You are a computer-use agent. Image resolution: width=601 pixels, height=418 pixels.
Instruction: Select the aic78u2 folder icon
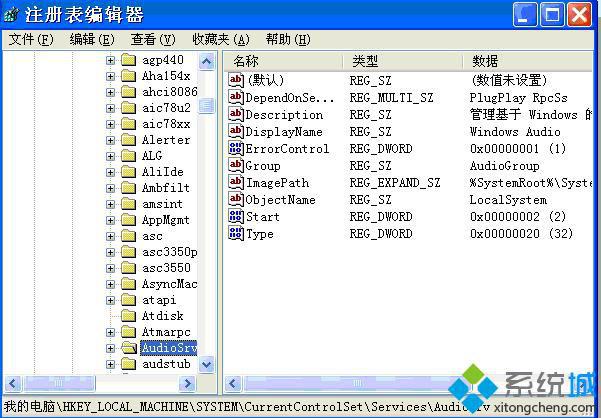click(128, 108)
